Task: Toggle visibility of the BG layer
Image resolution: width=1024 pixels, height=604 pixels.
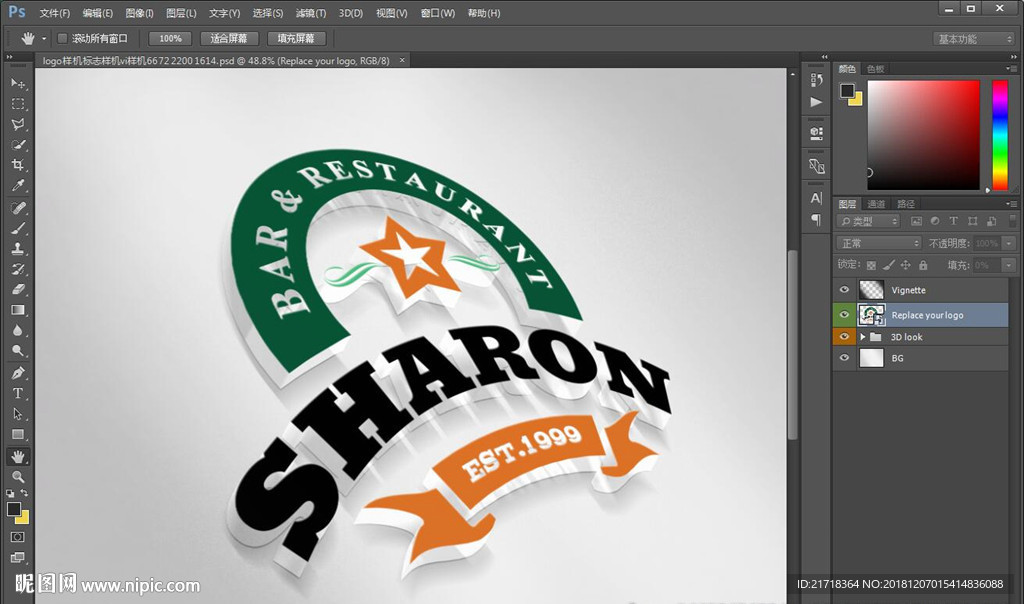Action: coord(844,358)
